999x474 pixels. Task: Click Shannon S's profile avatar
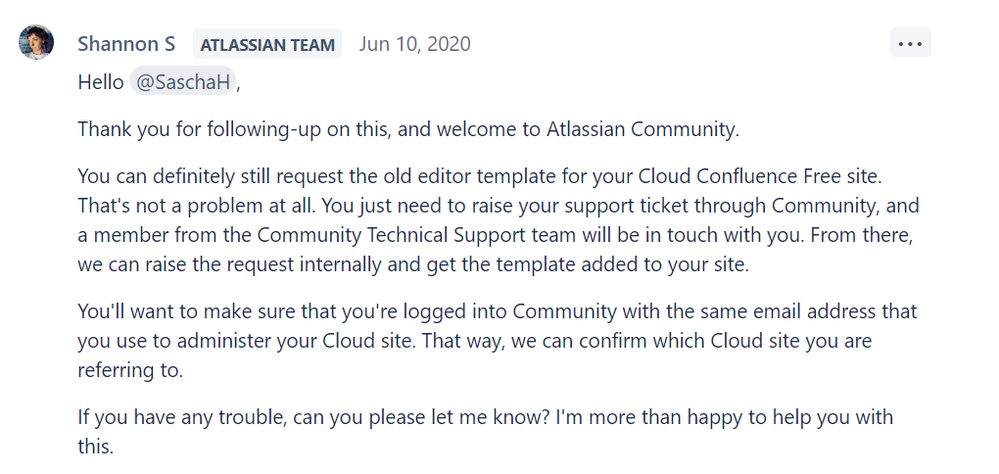36,42
